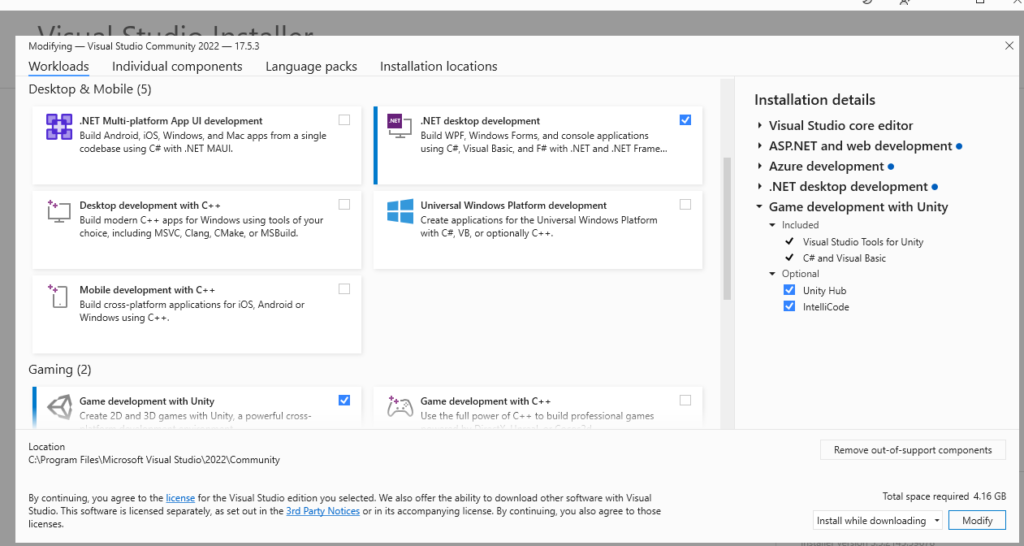Click the Mobile development with C++ icon

pyautogui.click(x=58, y=296)
